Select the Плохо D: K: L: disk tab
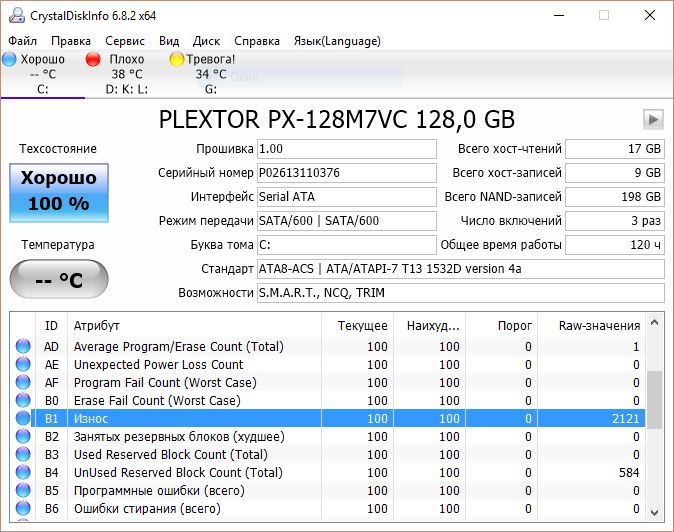Image resolution: width=674 pixels, height=532 pixels. 126,74
